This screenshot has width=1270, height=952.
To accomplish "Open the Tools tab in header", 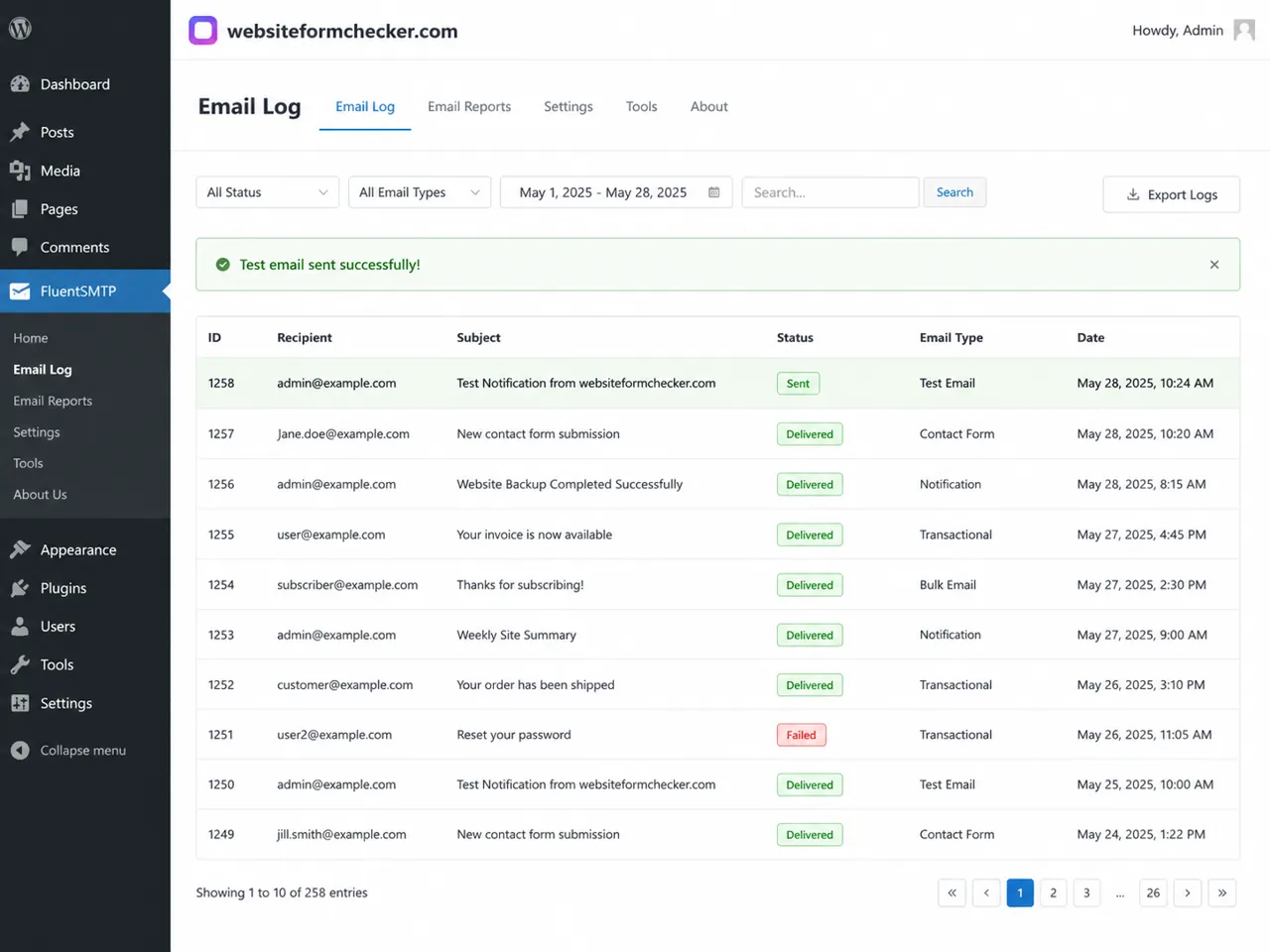I will [x=642, y=107].
